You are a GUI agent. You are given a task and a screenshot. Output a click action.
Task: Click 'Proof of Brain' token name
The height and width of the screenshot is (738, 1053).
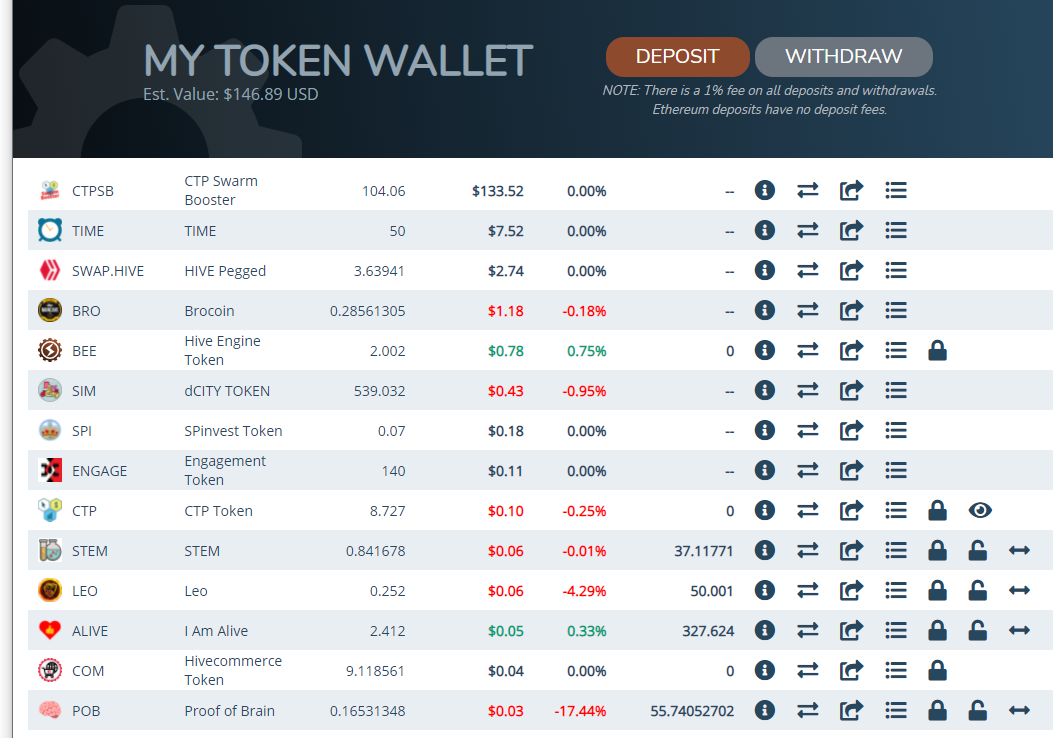tap(229, 711)
